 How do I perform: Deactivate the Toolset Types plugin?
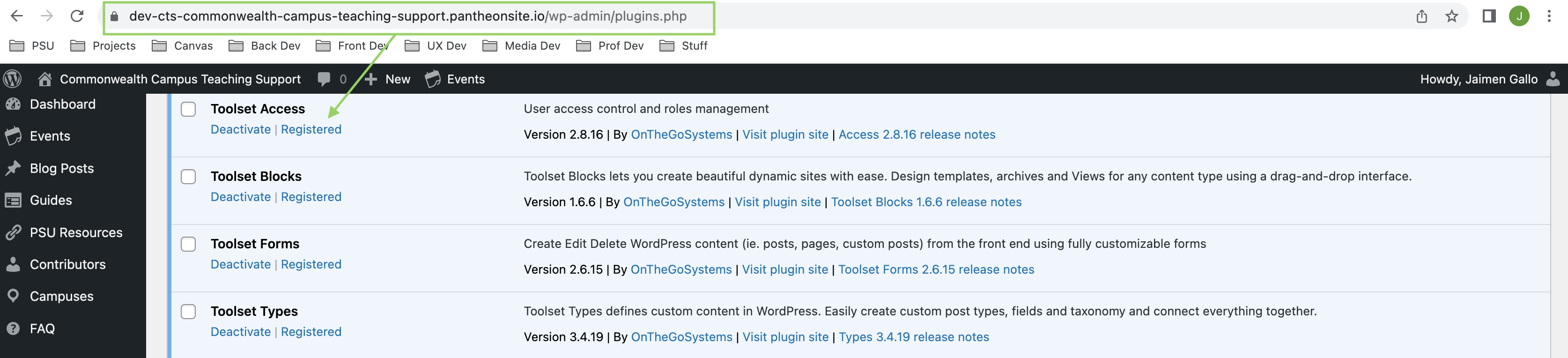240,332
